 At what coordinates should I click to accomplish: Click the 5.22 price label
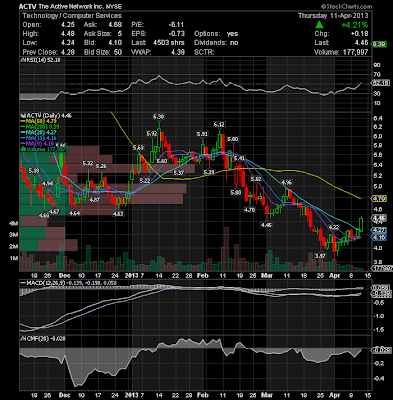pos(145,180)
